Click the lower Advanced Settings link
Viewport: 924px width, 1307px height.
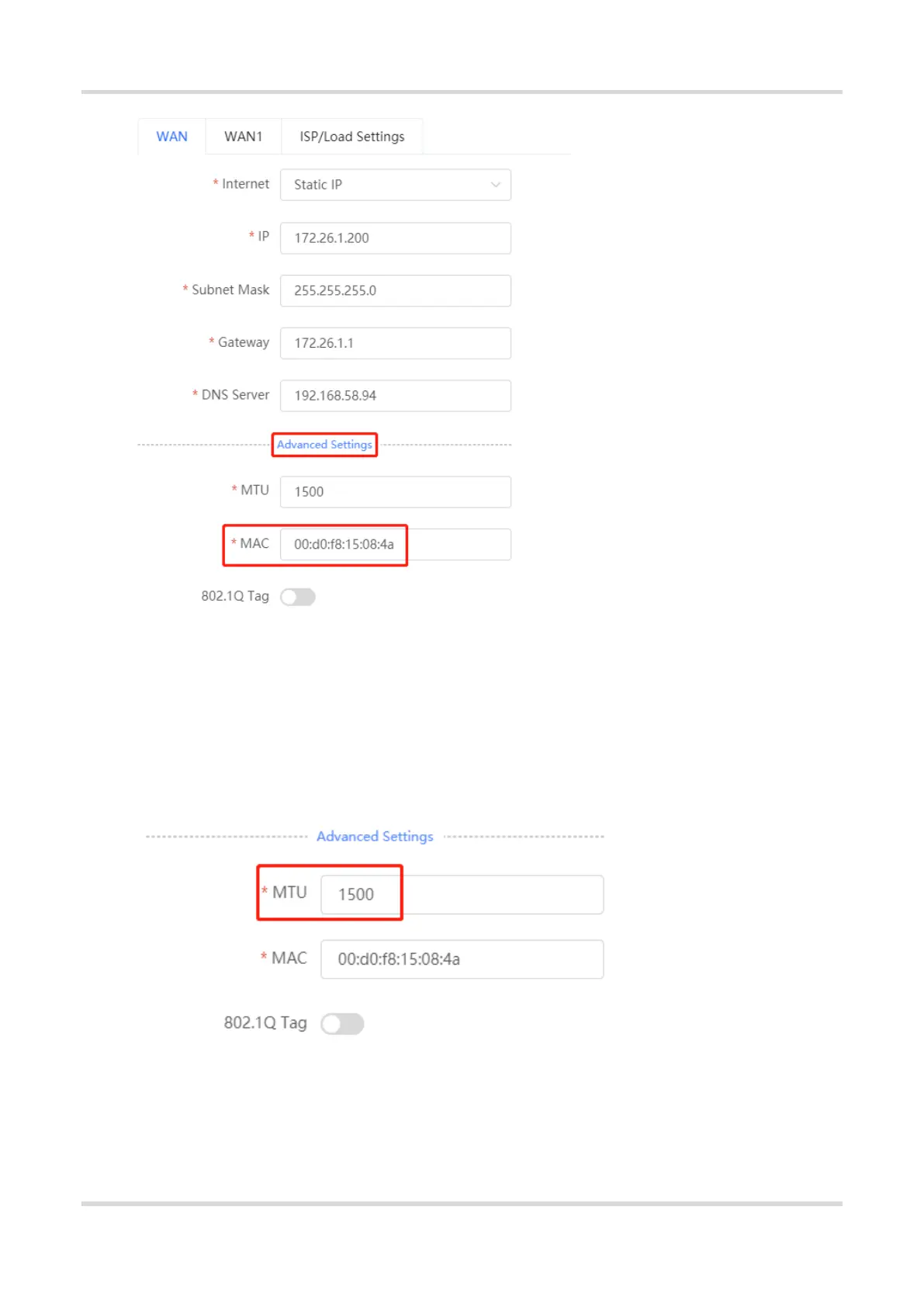(375, 837)
